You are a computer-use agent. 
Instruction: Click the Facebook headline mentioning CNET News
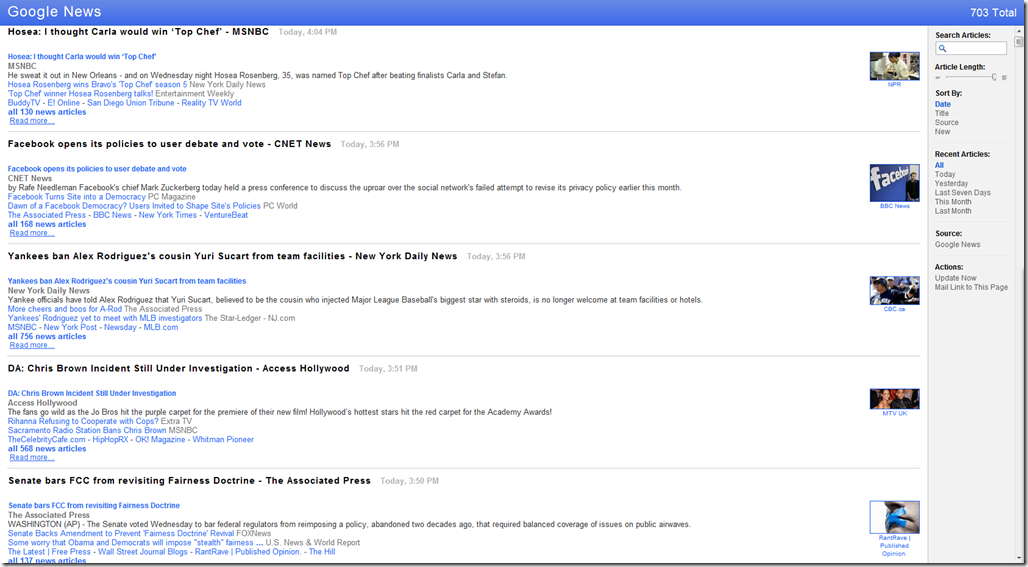pyautogui.click(x=170, y=144)
